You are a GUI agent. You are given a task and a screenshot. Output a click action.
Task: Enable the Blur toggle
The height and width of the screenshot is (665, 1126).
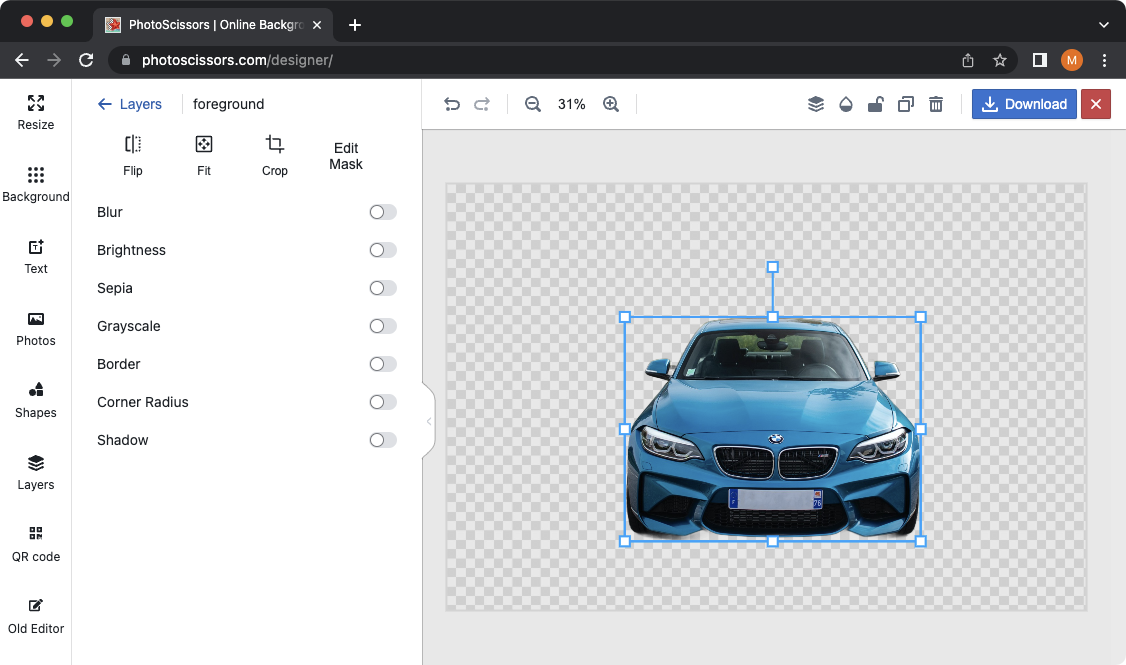point(382,212)
